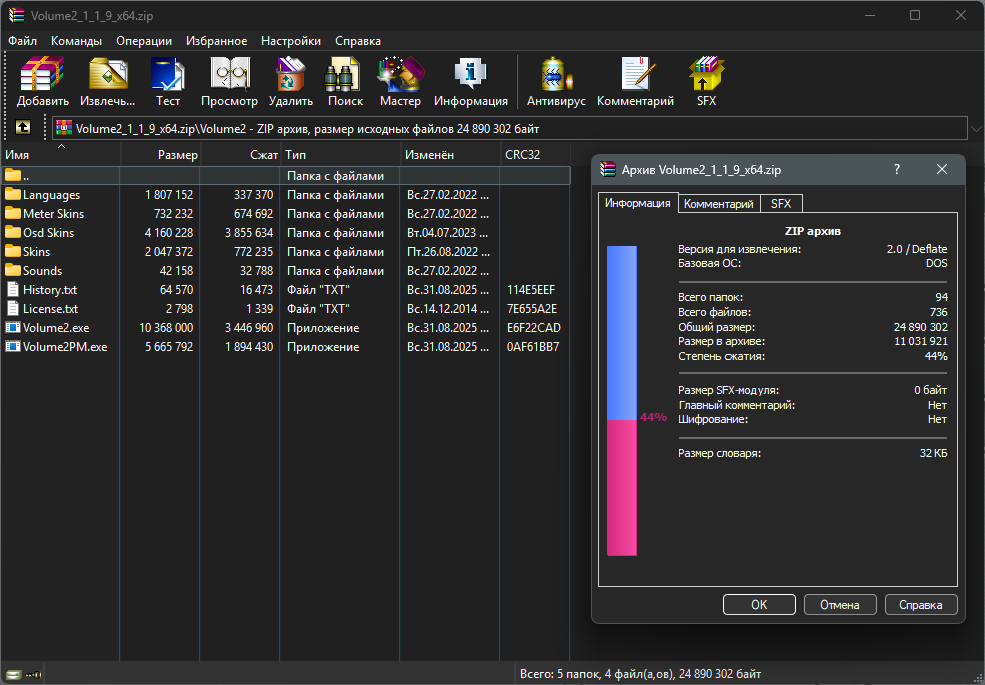Open the Избранное menu
This screenshot has width=985, height=685.
click(217, 41)
